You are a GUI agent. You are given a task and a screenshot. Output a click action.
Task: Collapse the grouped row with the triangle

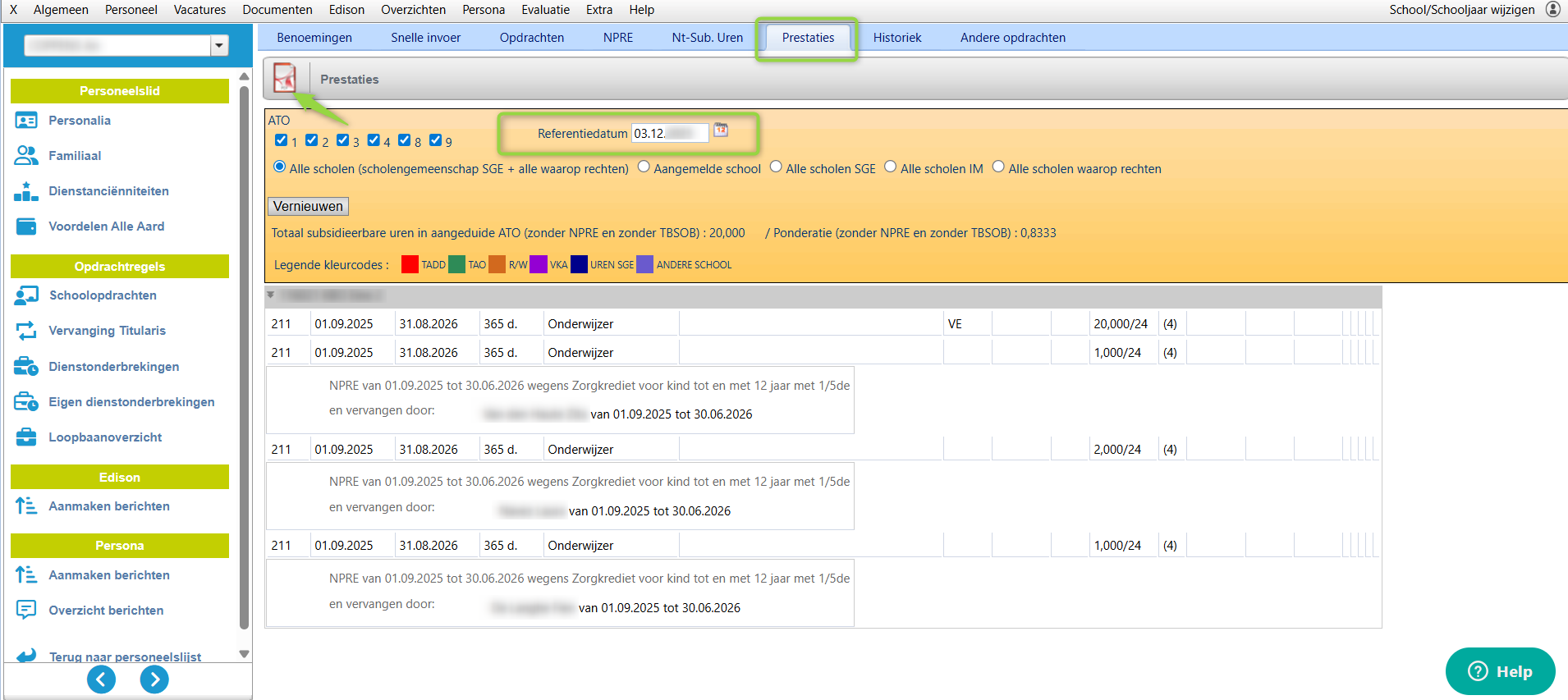[271, 295]
